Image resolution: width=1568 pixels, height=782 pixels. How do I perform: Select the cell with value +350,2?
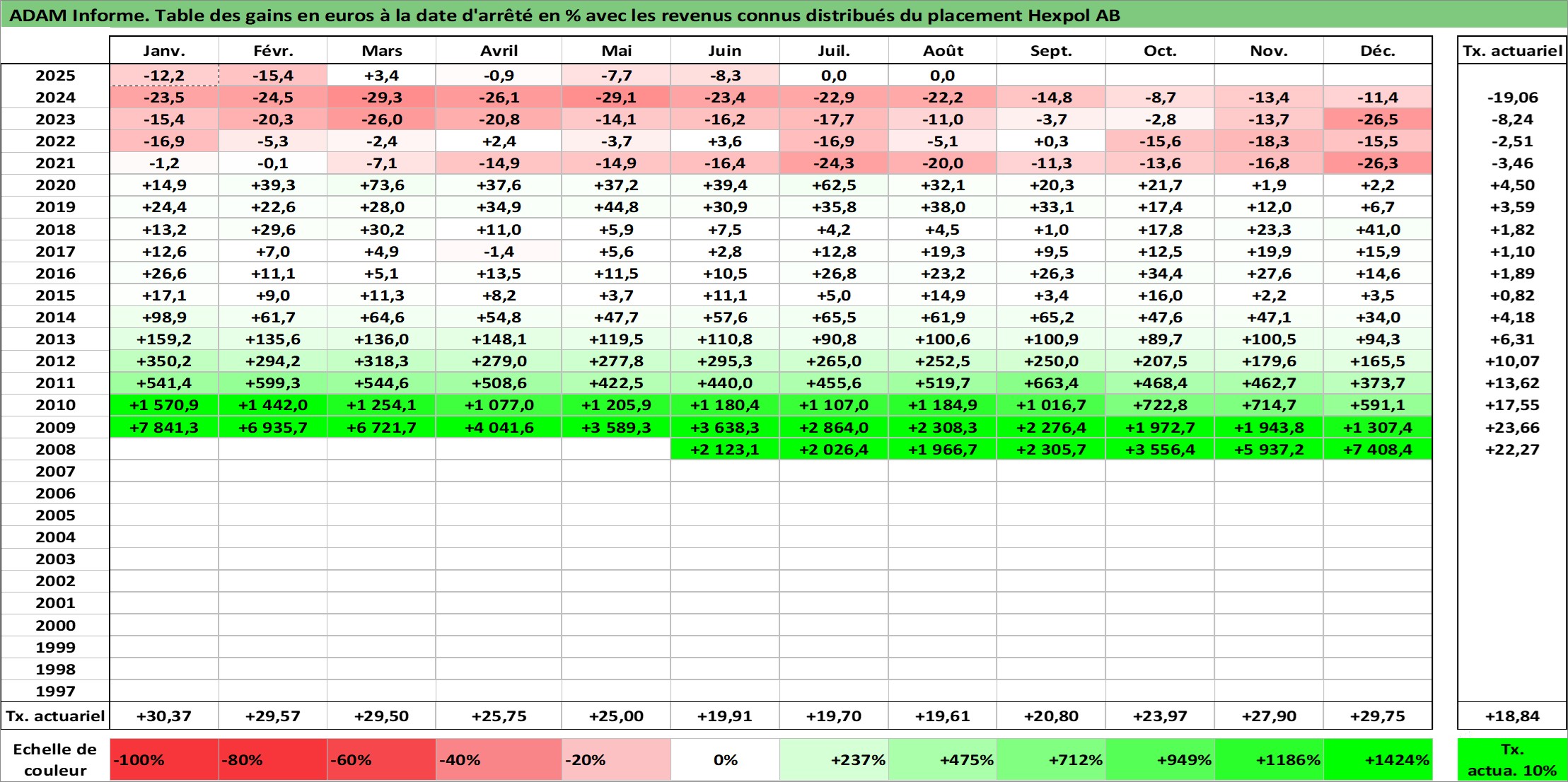point(164,361)
